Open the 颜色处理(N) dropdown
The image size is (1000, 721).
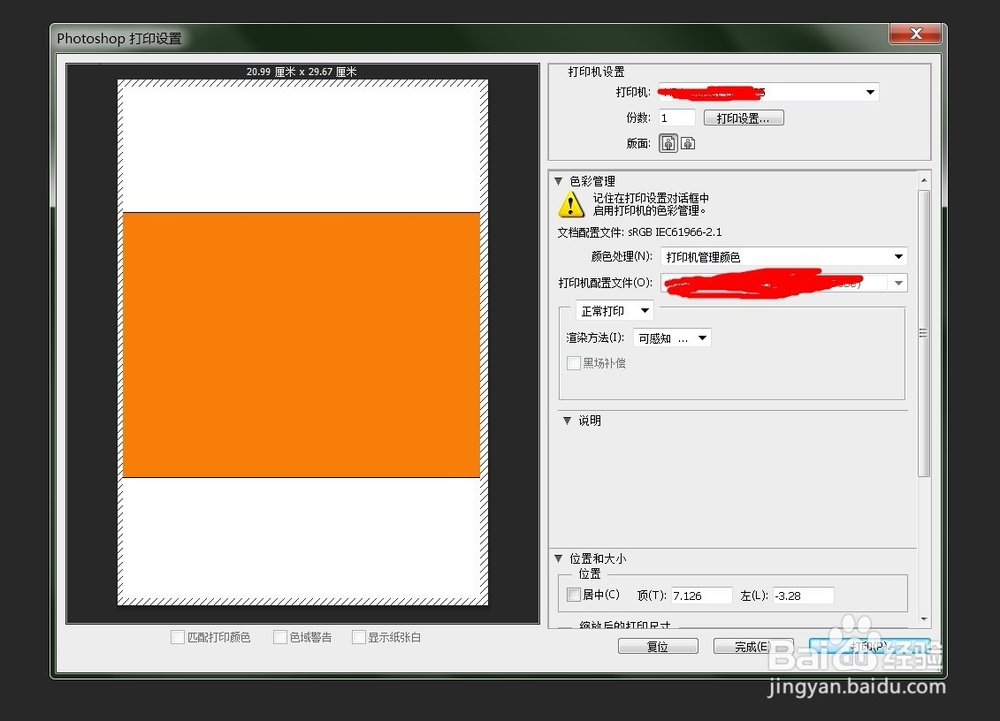point(784,257)
